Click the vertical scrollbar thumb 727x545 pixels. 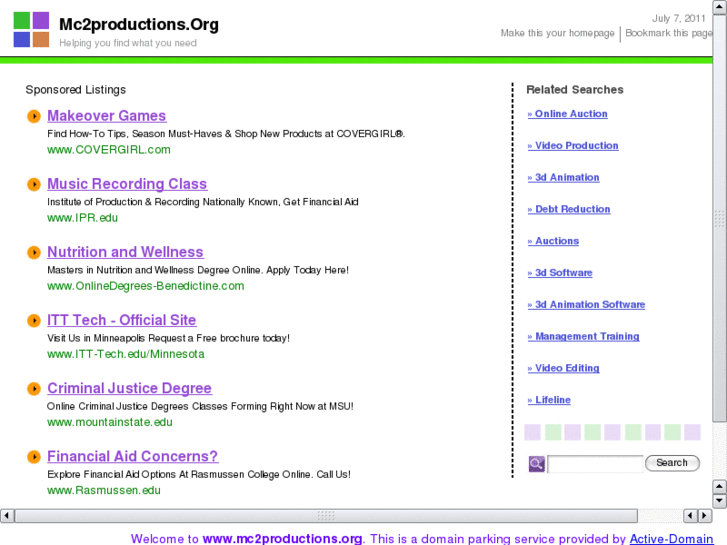click(720, 218)
